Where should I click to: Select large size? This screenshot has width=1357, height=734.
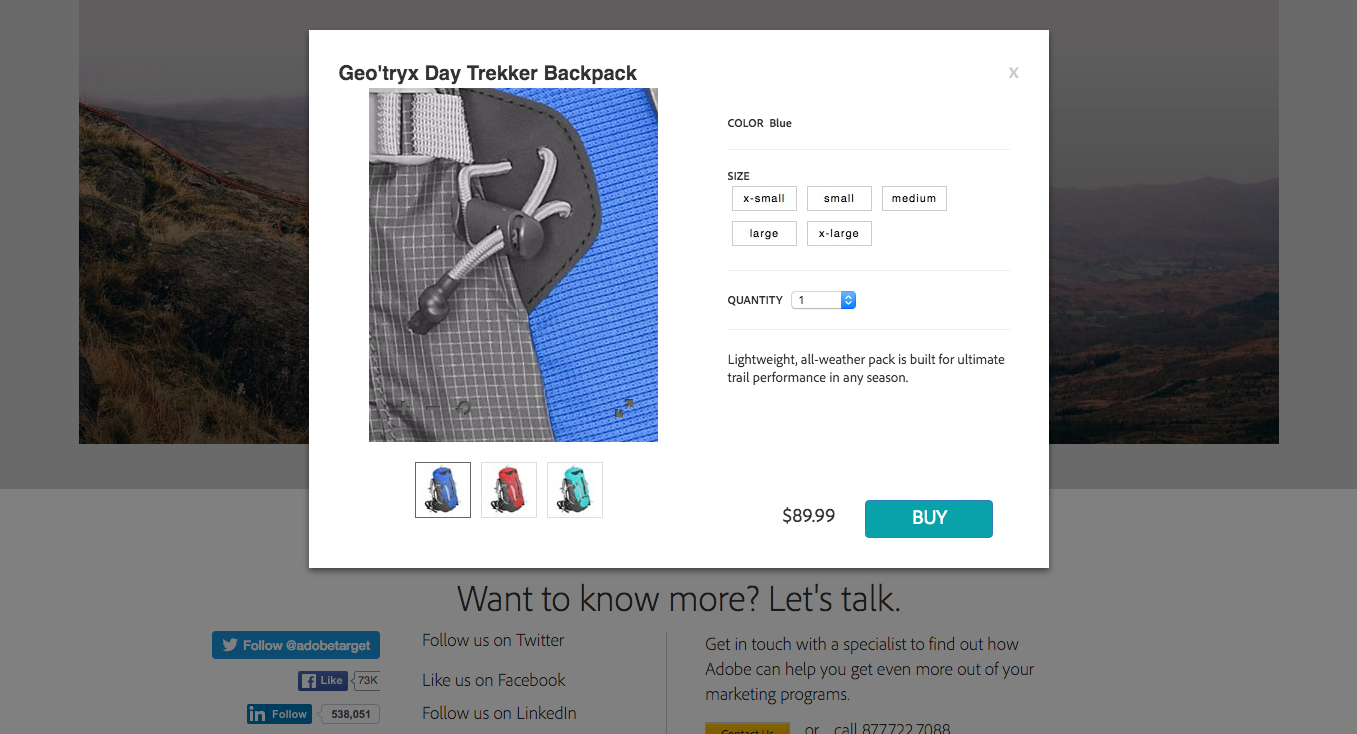click(x=764, y=234)
